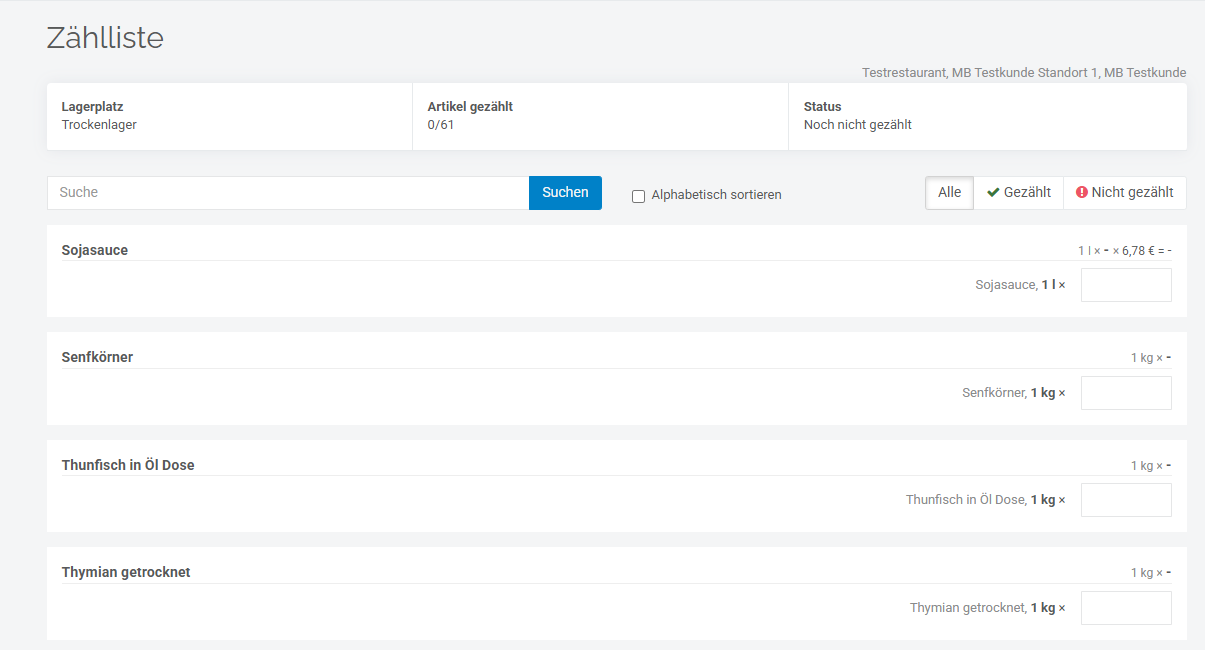Click the Artikel gezählt 0/61 counter
The width and height of the screenshot is (1205, 650).
point(600,116)
